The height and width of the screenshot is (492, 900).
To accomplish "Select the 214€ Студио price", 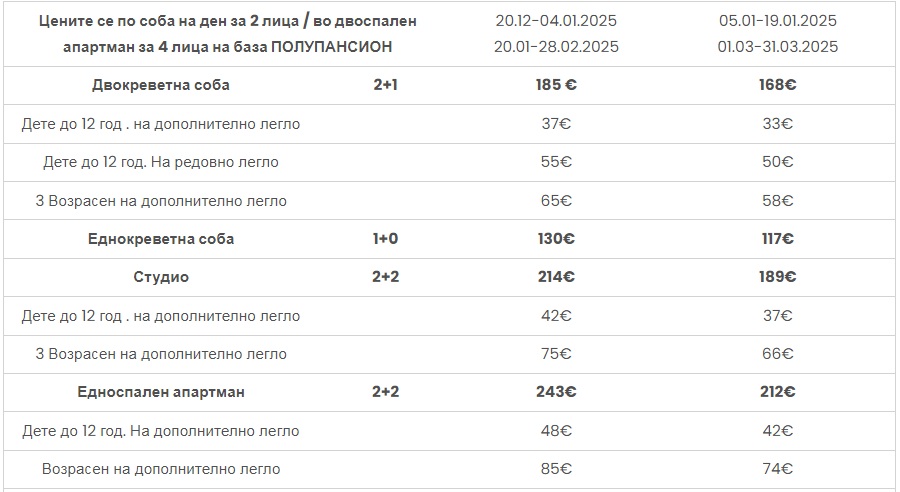I will [x=556, y=277].
